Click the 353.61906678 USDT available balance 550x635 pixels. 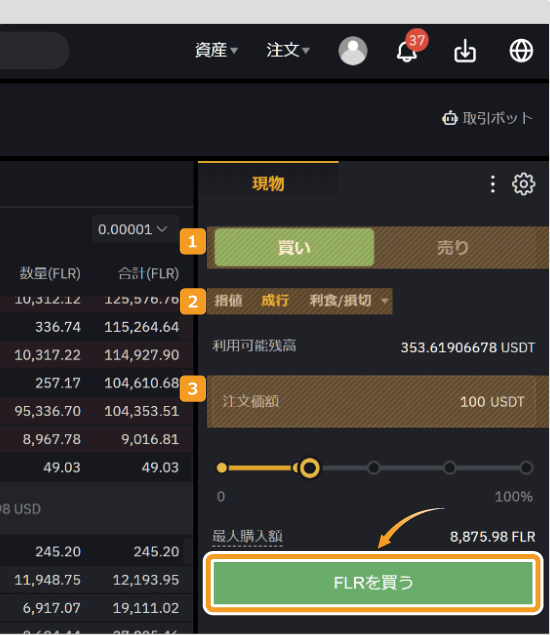(468, 347)
